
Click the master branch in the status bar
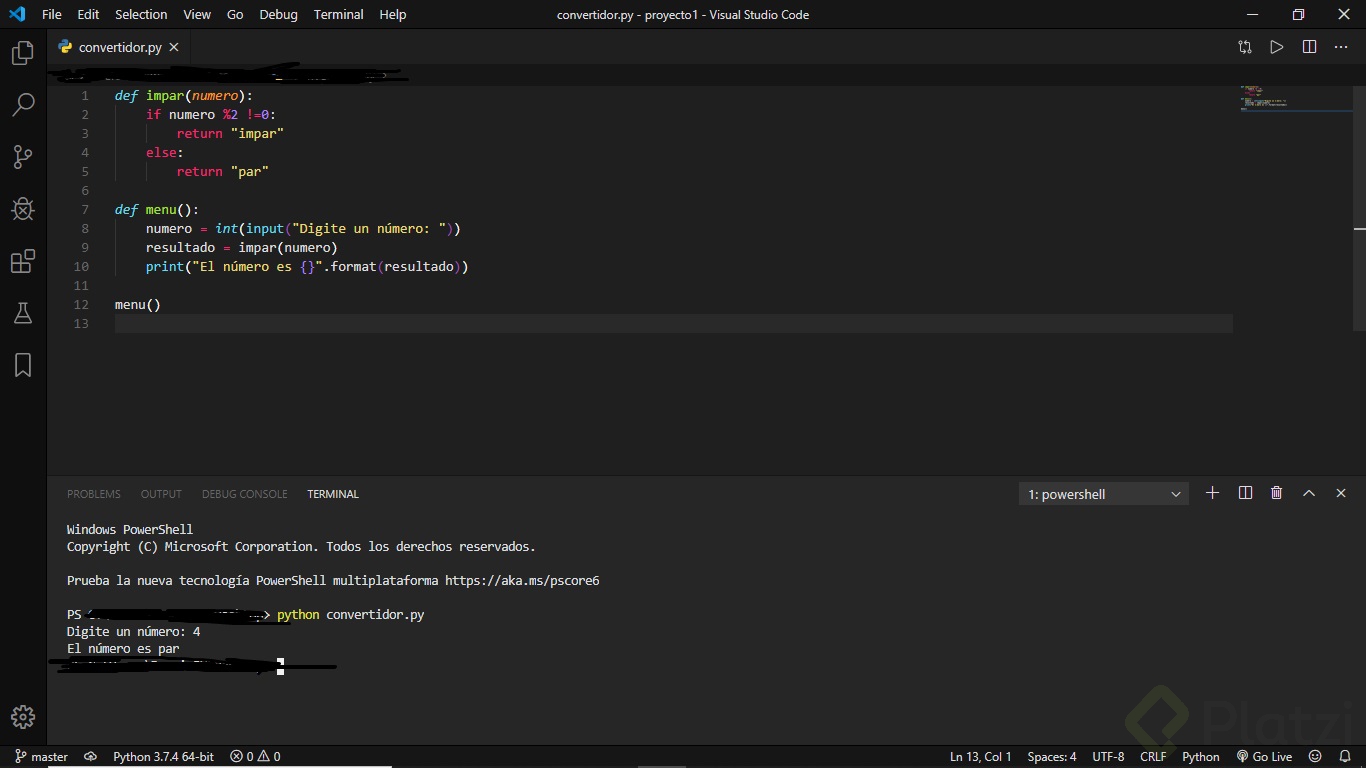point(41,757)
